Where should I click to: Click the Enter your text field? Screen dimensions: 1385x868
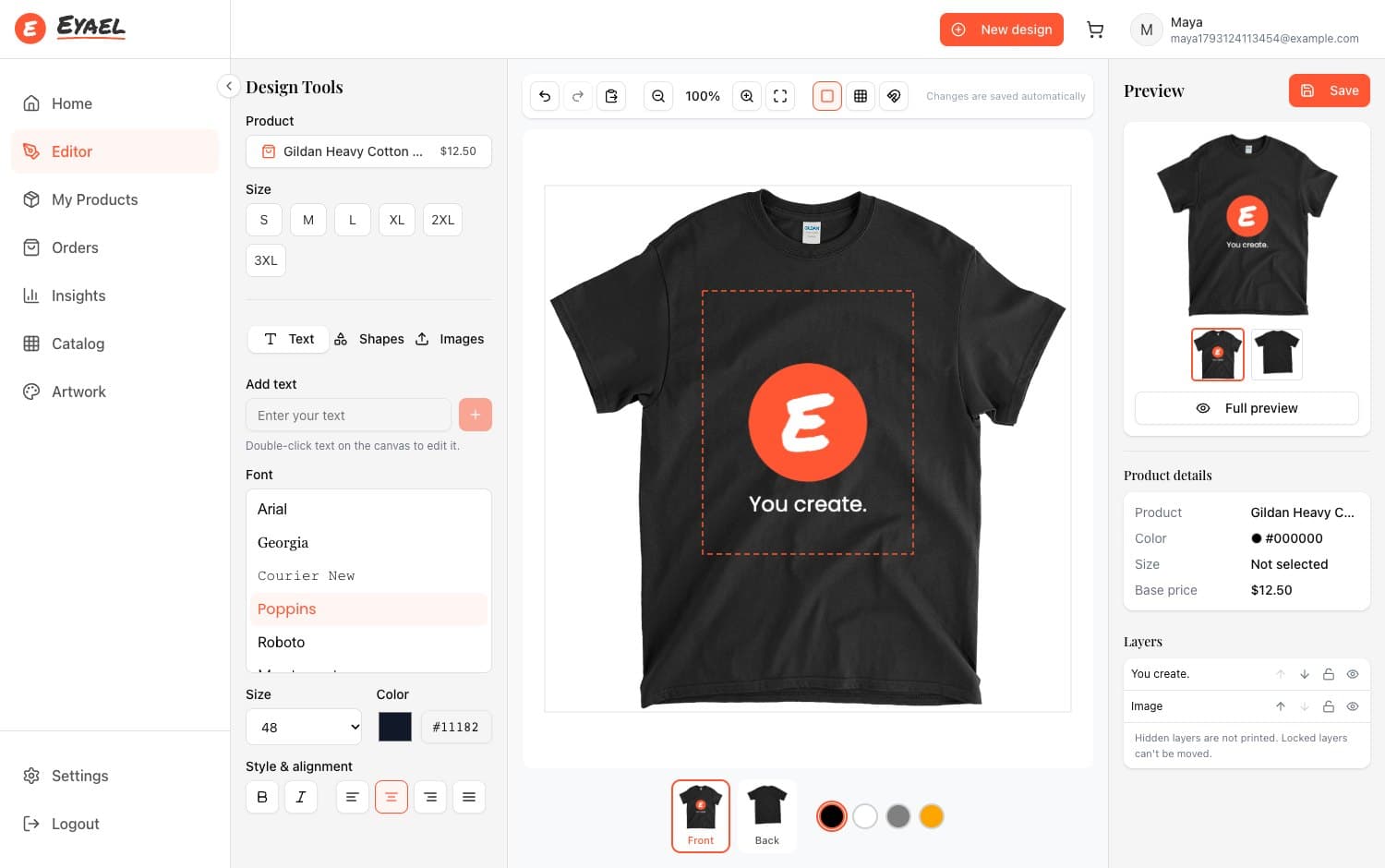pos(348,416)
